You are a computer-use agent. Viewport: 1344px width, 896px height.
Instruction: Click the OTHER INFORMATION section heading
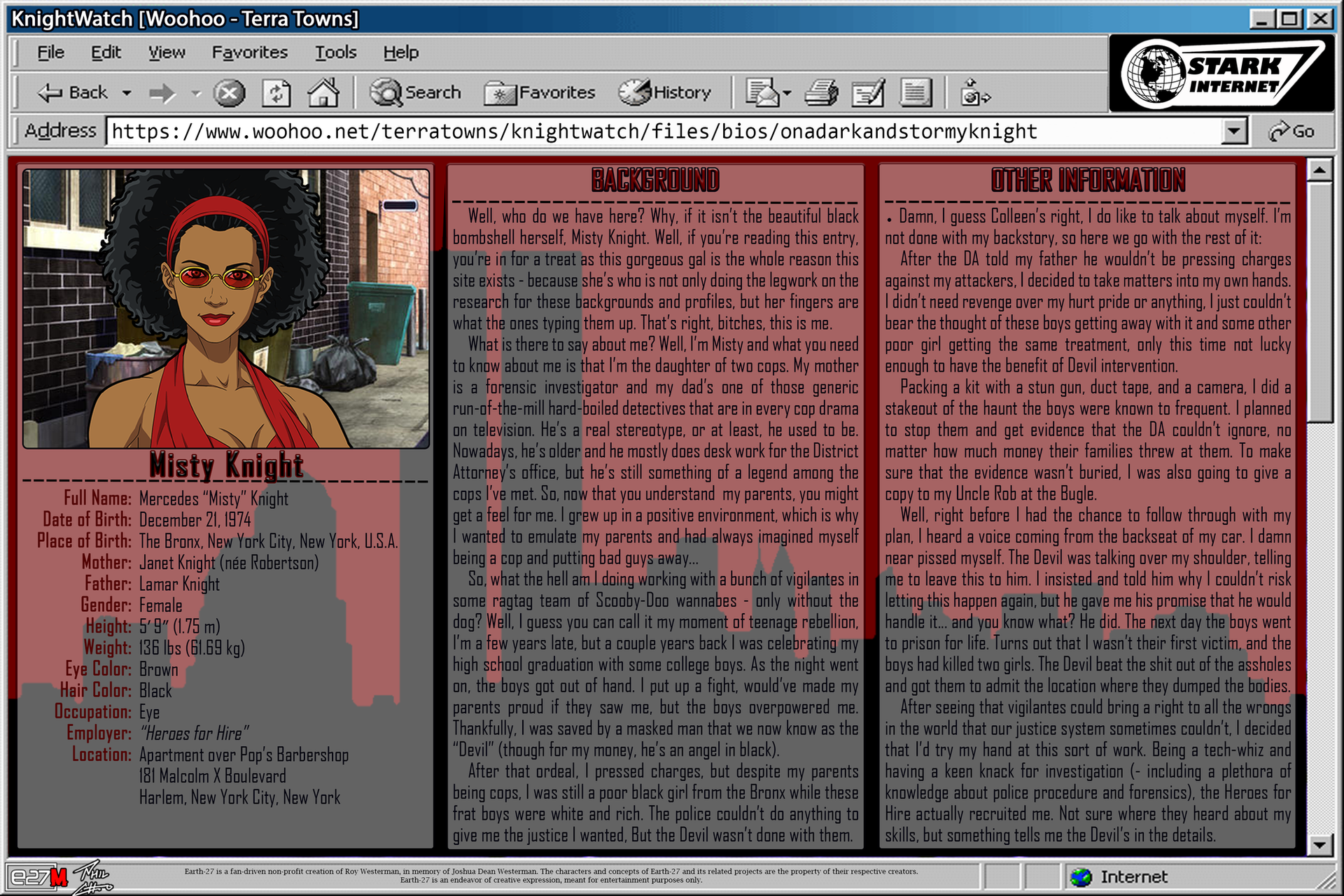tap(1088, 181)
